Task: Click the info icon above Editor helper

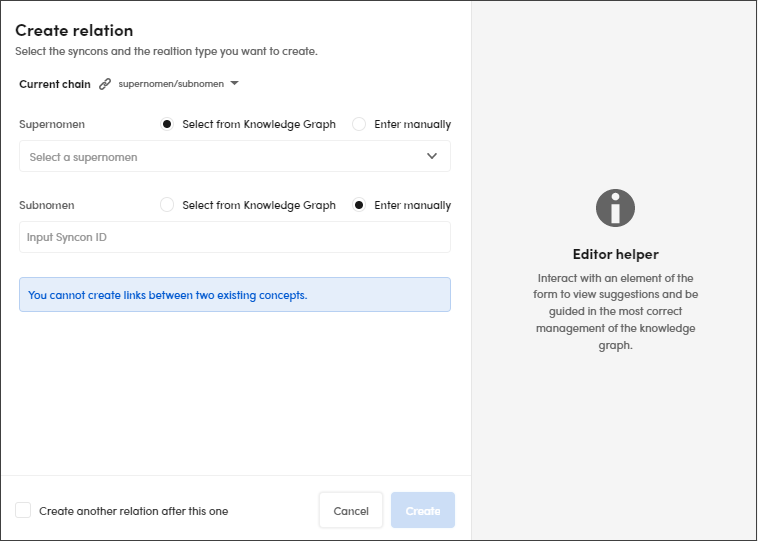Action: tap(615, 207)
